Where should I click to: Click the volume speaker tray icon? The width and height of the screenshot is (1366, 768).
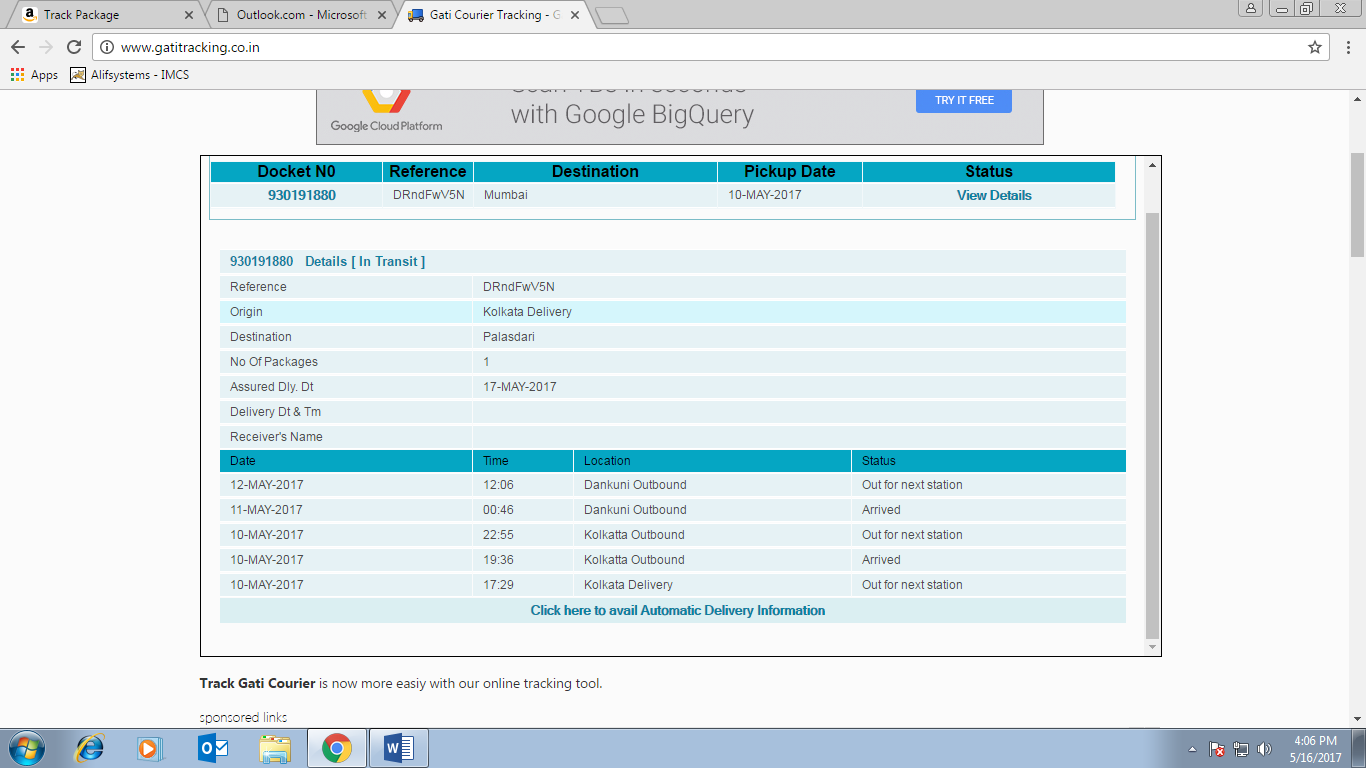tap(1264, 749)
